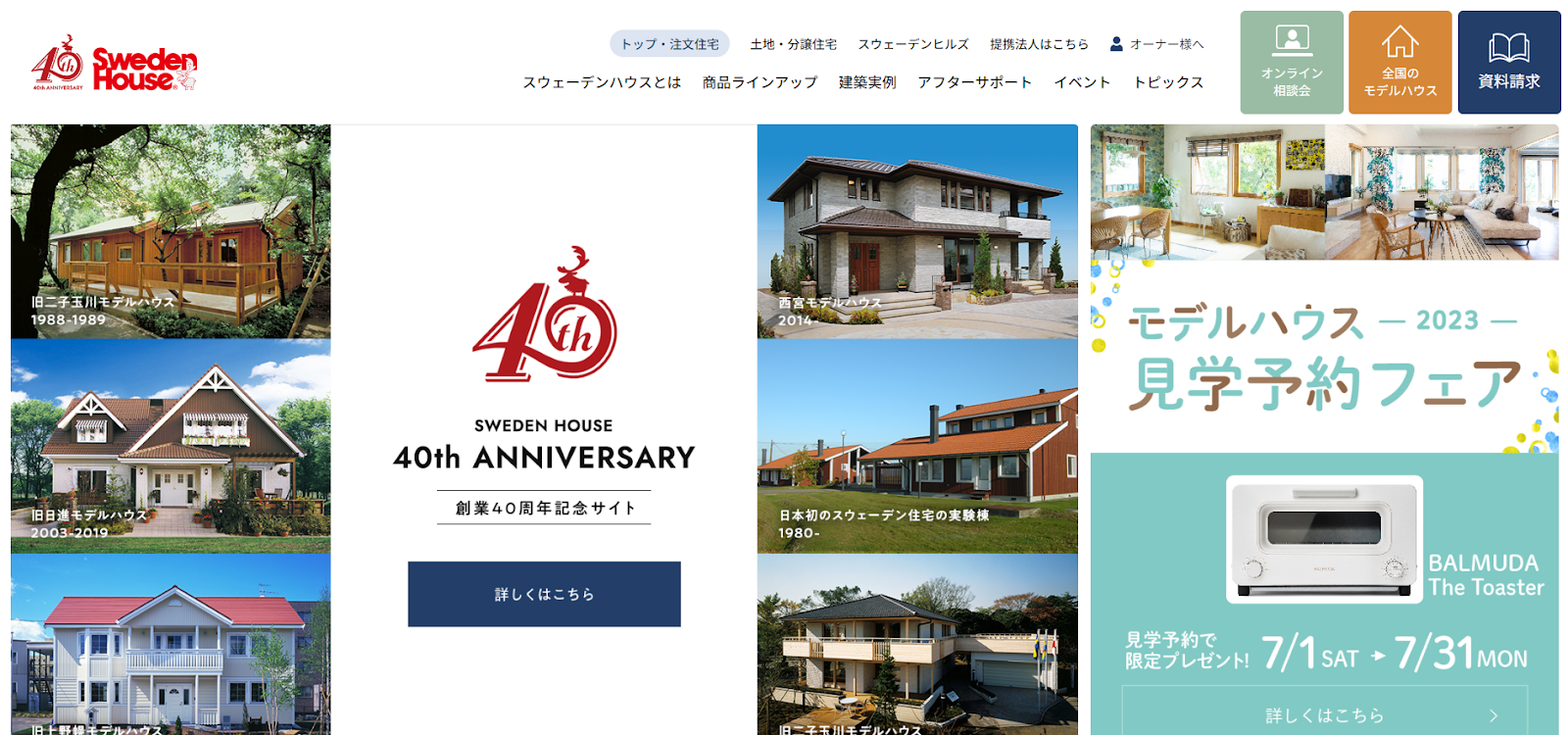The height and width of the screenshot is (735, 1568).
Task: Go to スウェーデンヒルズ link
Action: pos(913,44)
